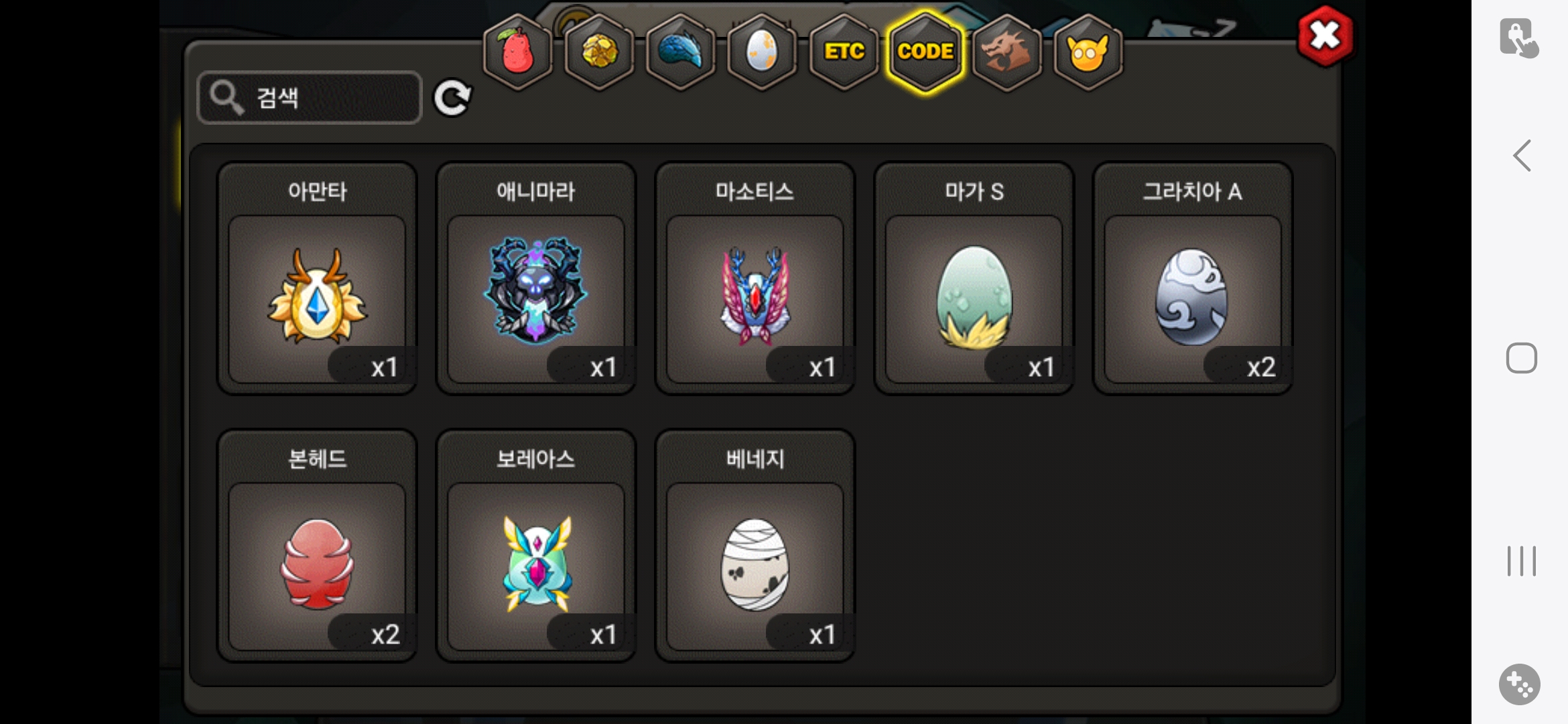Tap the Android back navigation arrow
Image resolution: width=1568 pixels, height=724 pixels.
coord(1522,156)
